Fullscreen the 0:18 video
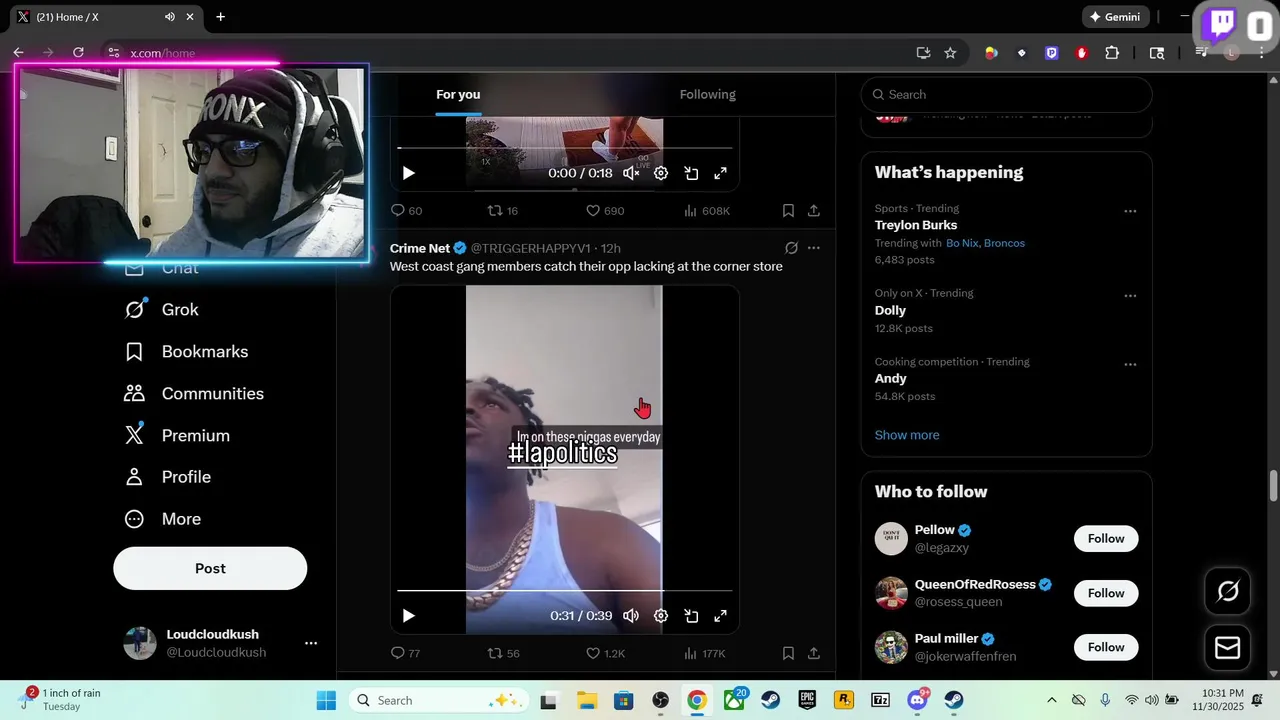The width and height of the screenshot is (1280, 720). [720, 173]
